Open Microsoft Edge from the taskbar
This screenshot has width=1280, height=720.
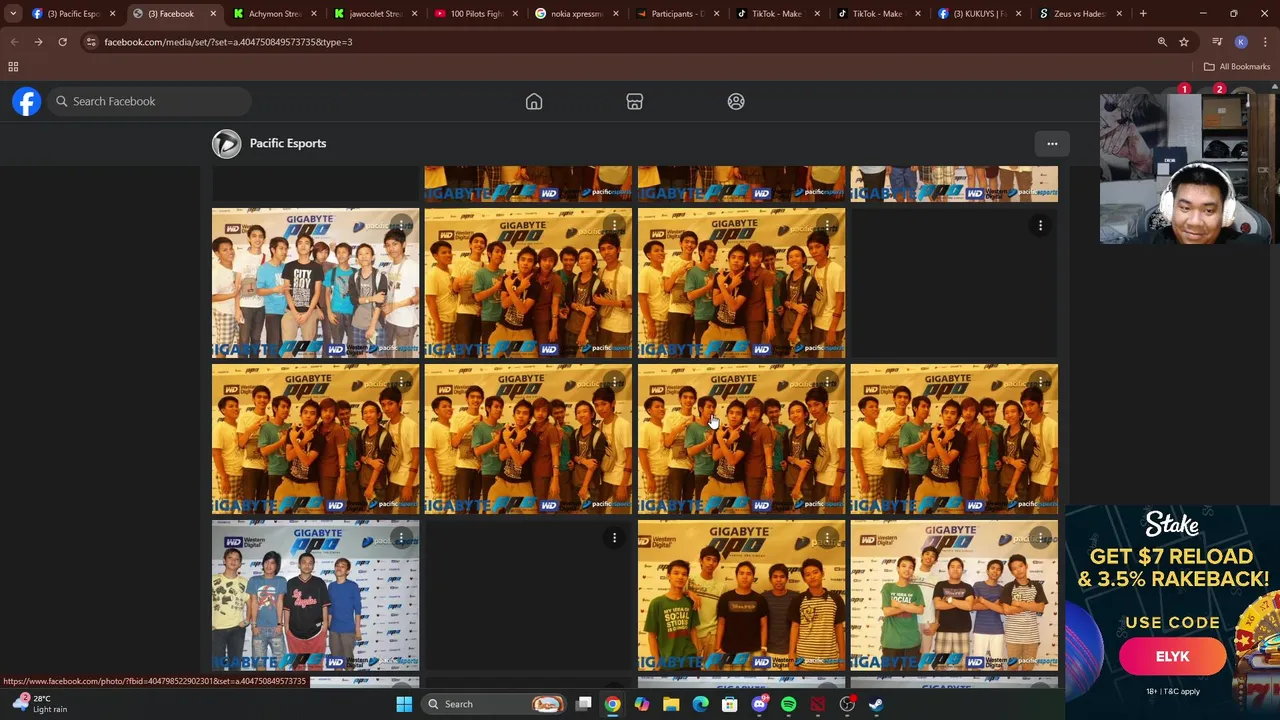(x=700, y=704)
